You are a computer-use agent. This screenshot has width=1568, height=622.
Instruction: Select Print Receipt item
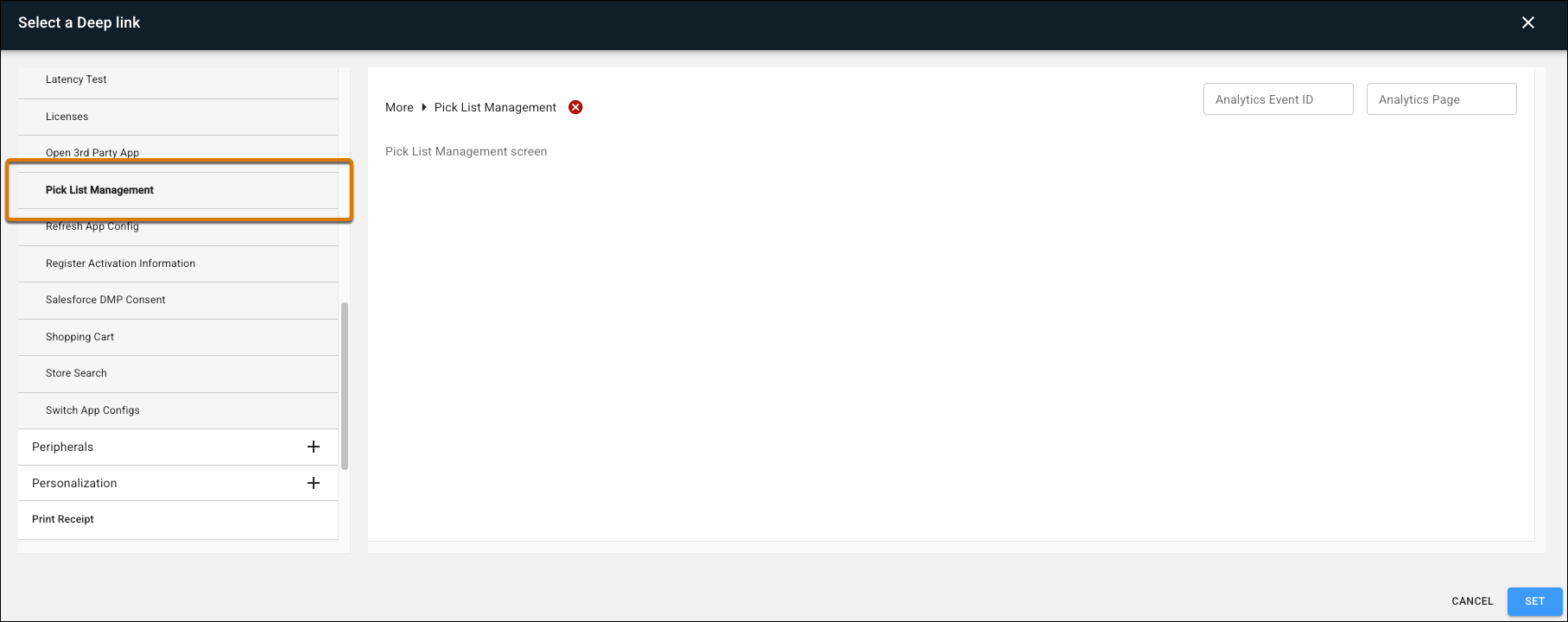[178, 519]
